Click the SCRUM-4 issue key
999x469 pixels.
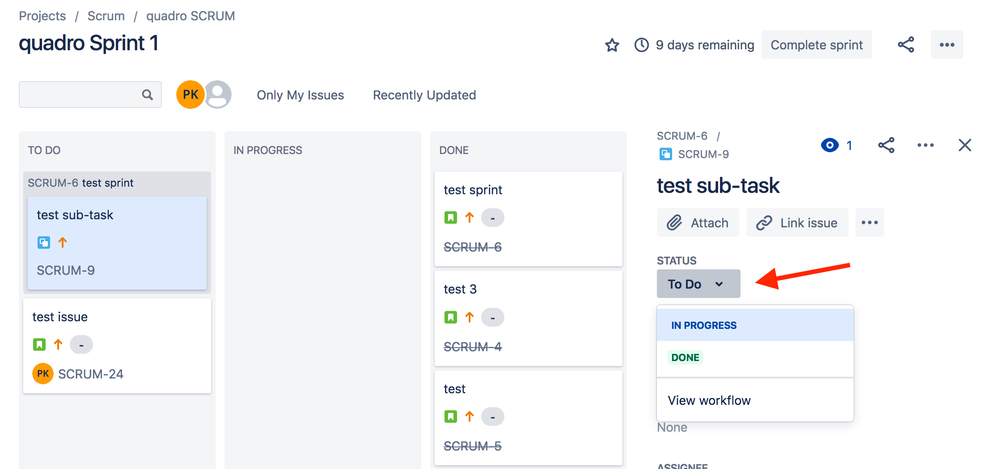click(x=473, y=347)
